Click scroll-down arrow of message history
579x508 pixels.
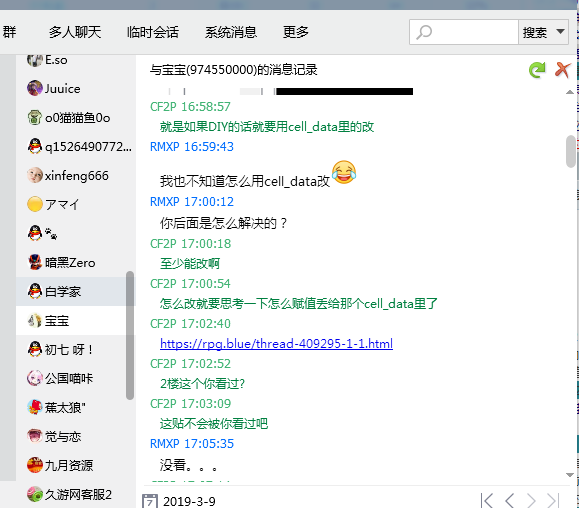click(x=570, y=475)
